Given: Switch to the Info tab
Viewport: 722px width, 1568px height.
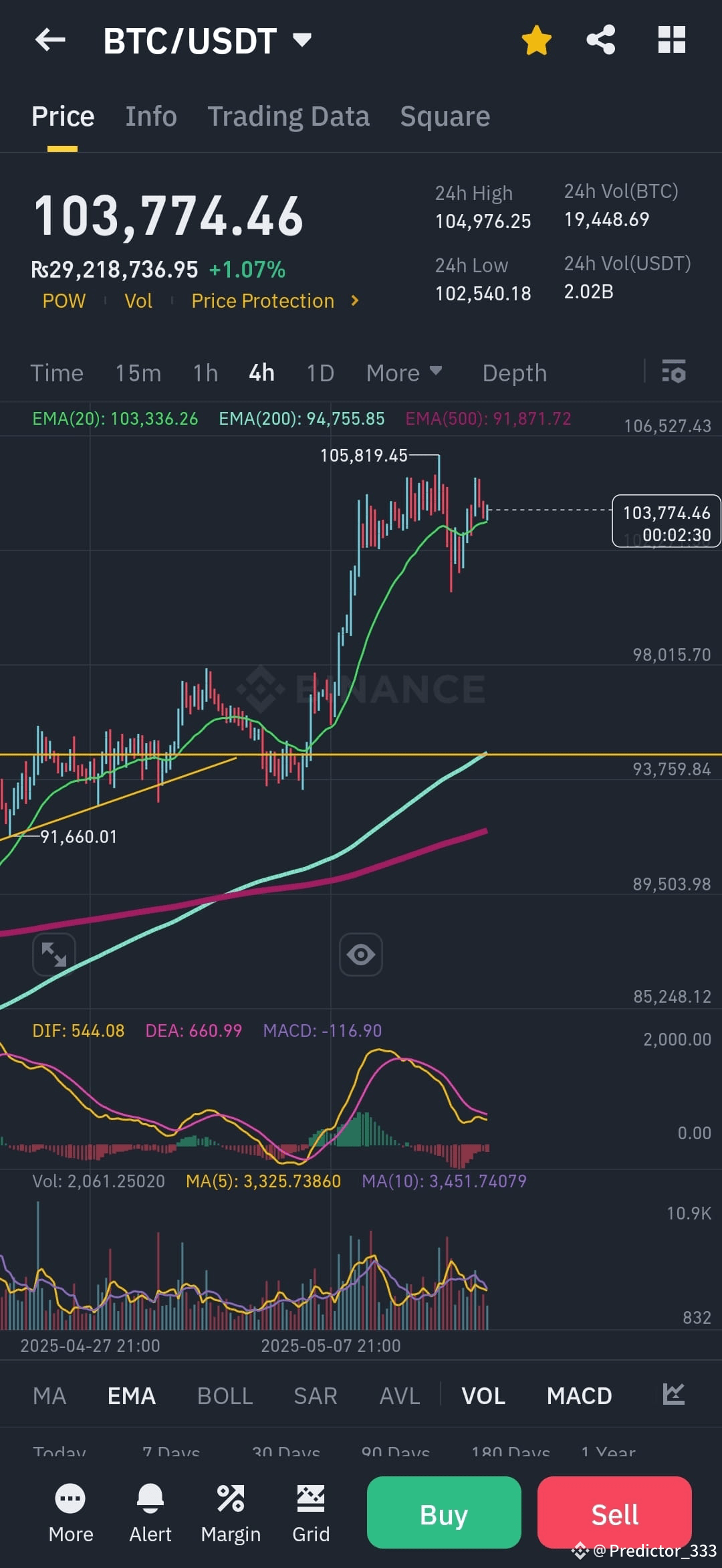Looking at the screenshot, I should (151, 116).
